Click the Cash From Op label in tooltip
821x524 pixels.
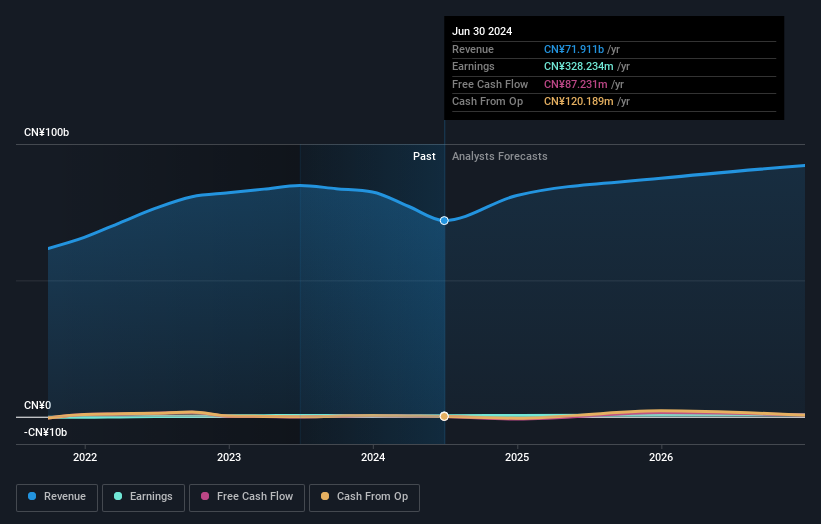[x=487, y=102]
